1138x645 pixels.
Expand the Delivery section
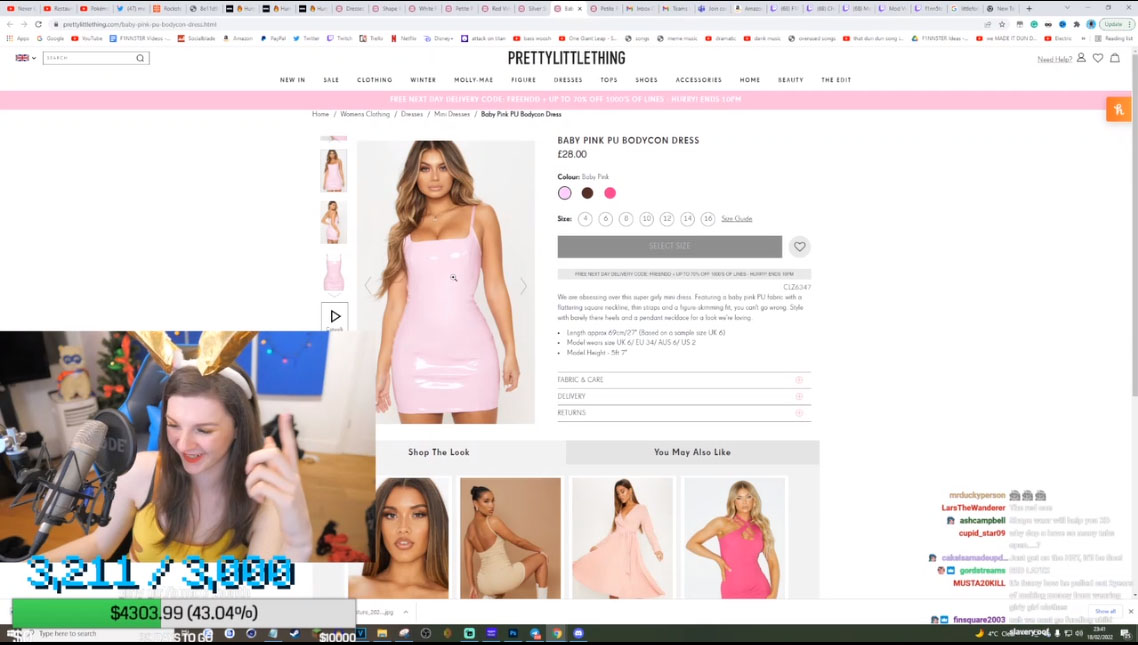[x=684, y=396]
